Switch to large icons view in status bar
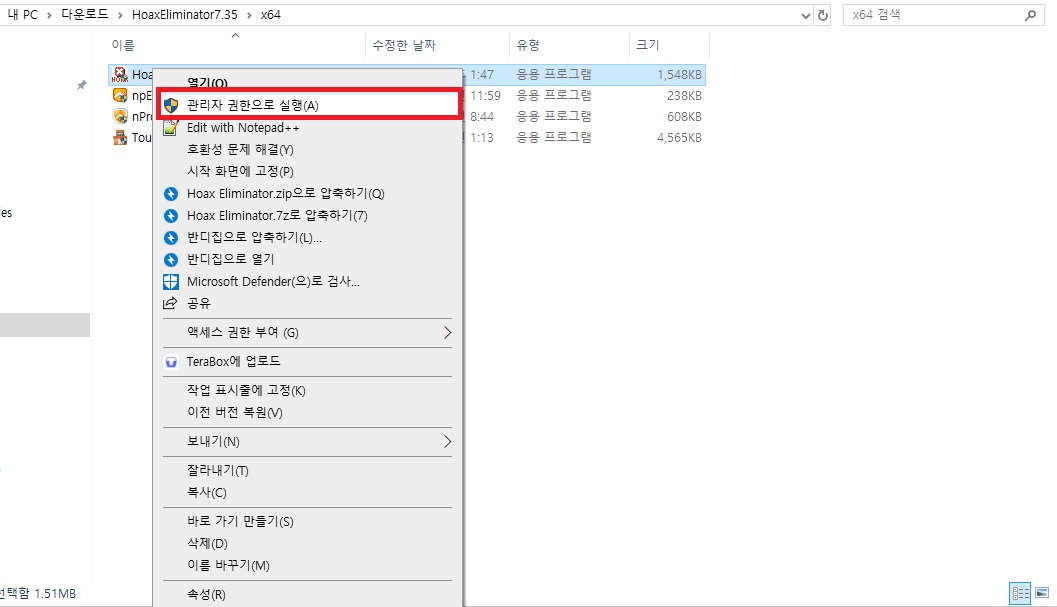The image size is (1057, 607). tap(1042, 594)
